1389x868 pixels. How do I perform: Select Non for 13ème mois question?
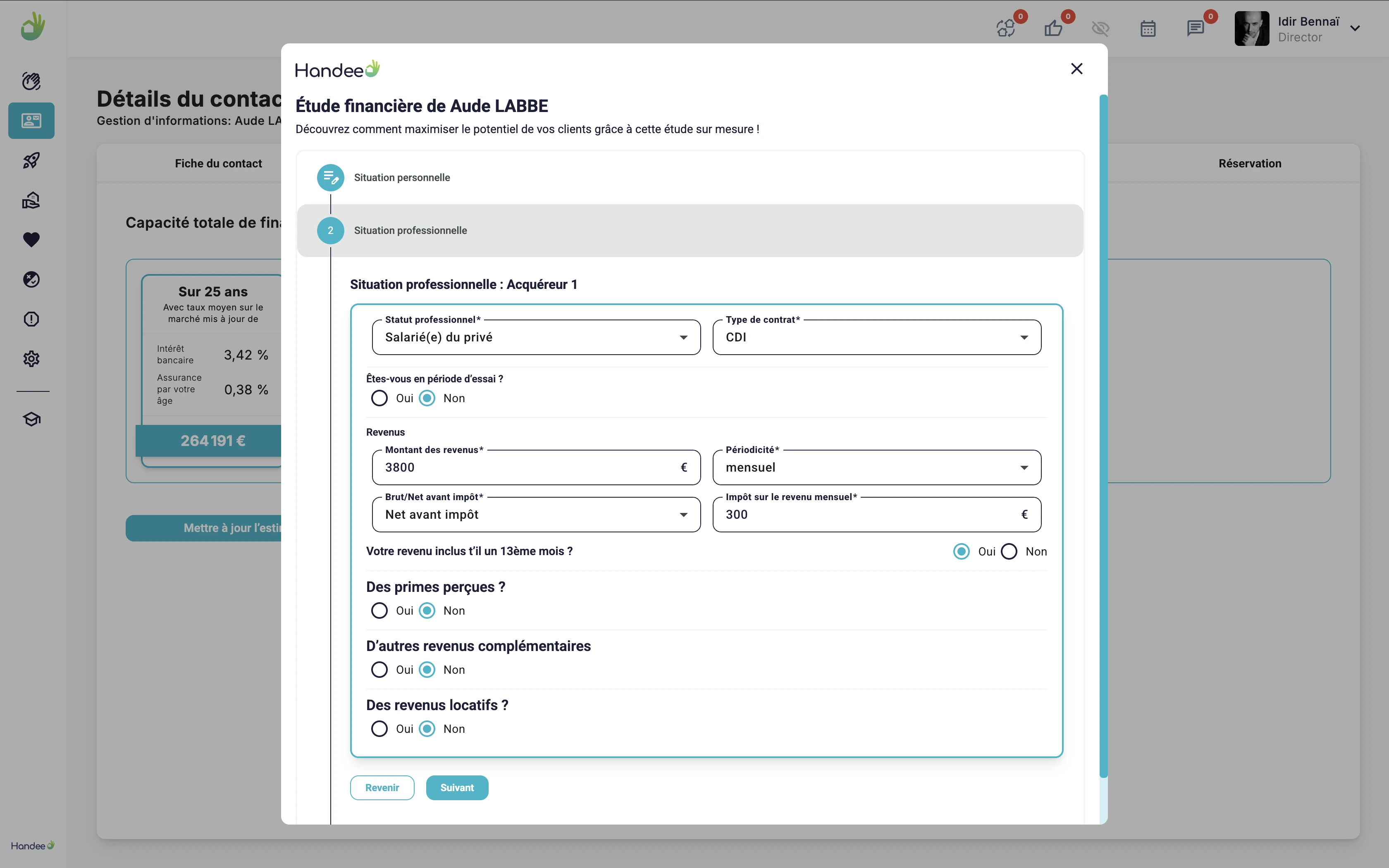(x=1009, y=552)
